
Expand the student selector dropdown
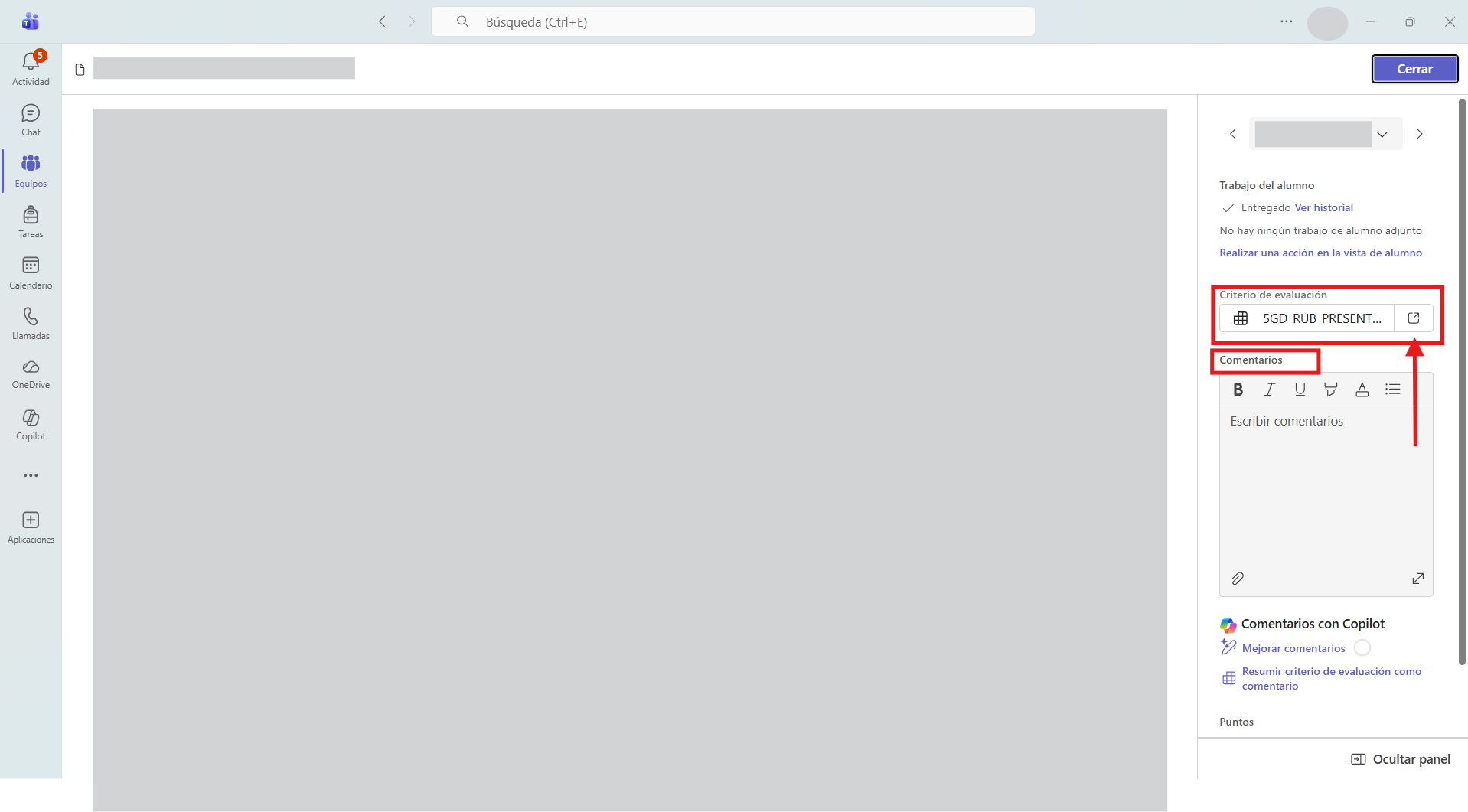click(x=1382, y=134)
